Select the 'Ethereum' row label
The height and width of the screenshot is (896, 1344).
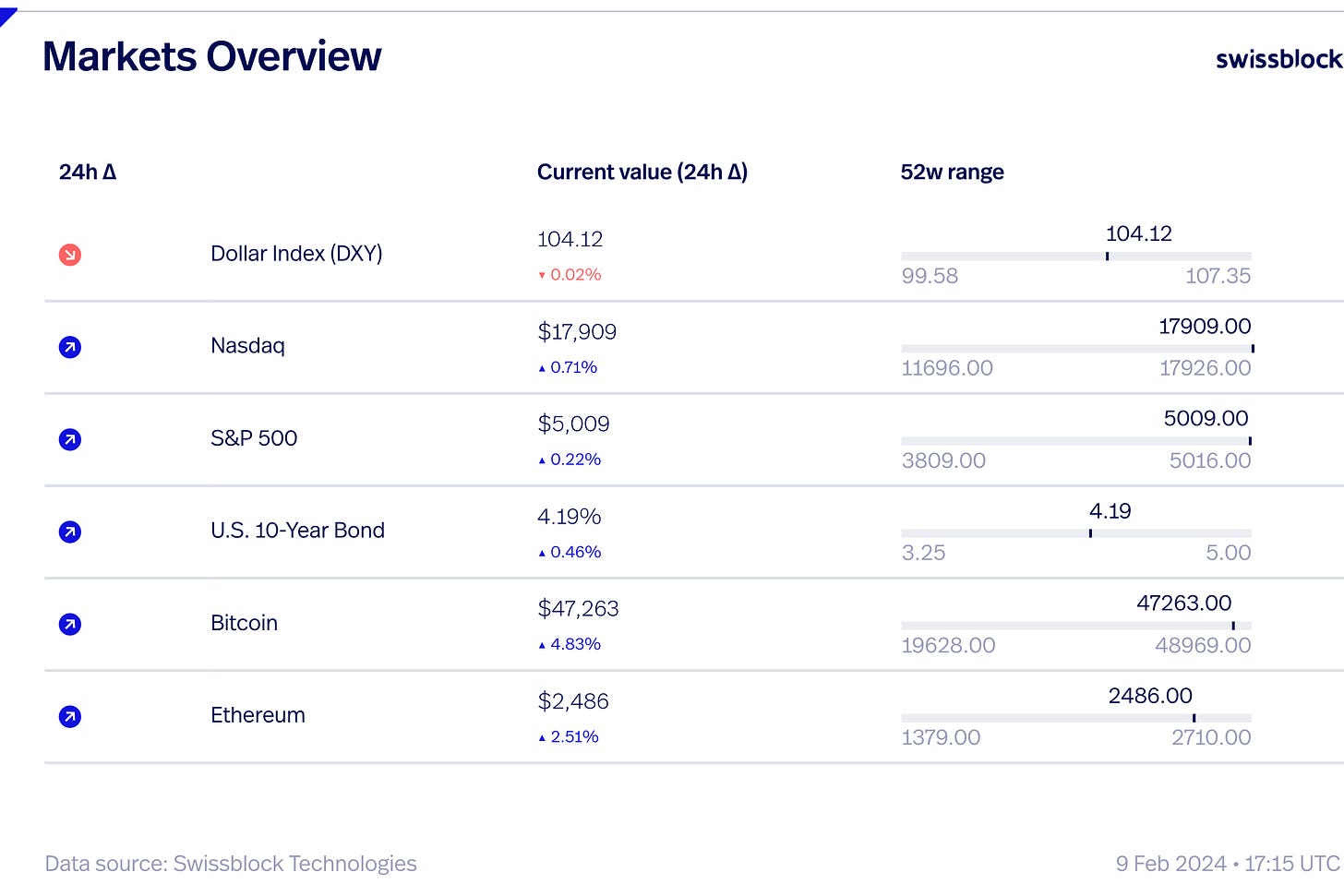click(x=258, y=715)
